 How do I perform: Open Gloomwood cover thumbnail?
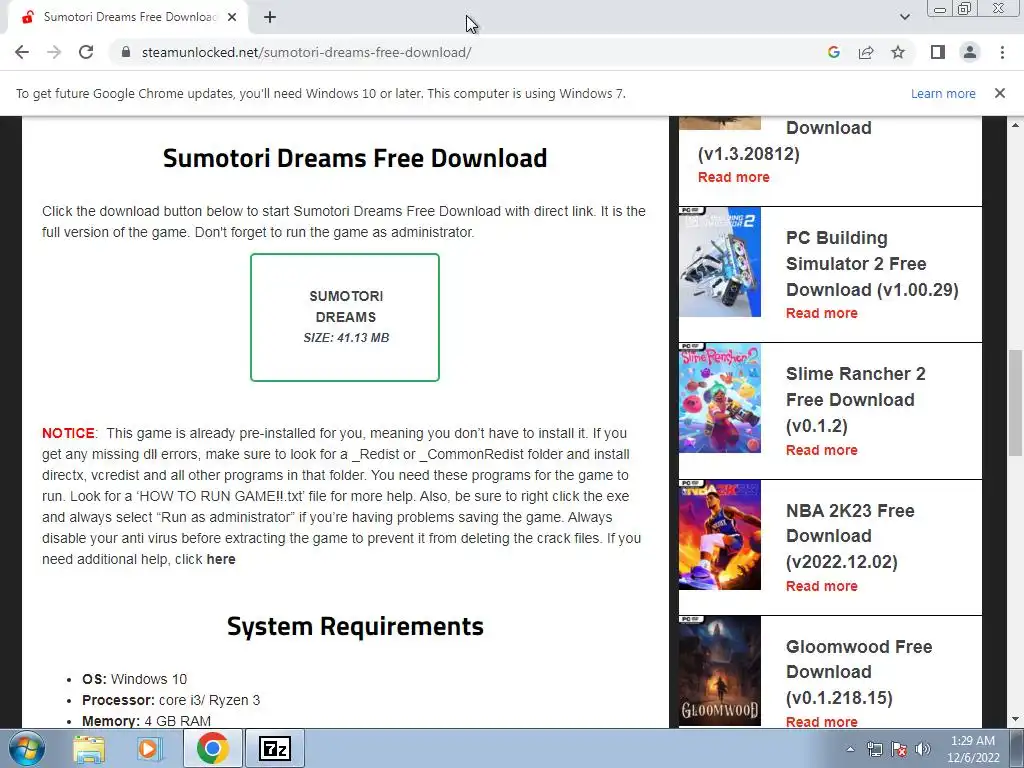pyautogui.click(x=720, y=671)
